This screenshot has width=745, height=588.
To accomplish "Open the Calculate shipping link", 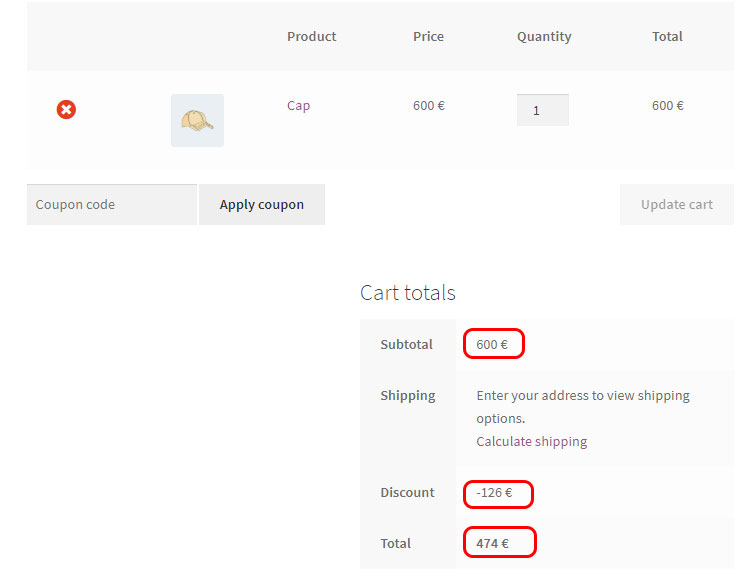I will pos(532,441).
